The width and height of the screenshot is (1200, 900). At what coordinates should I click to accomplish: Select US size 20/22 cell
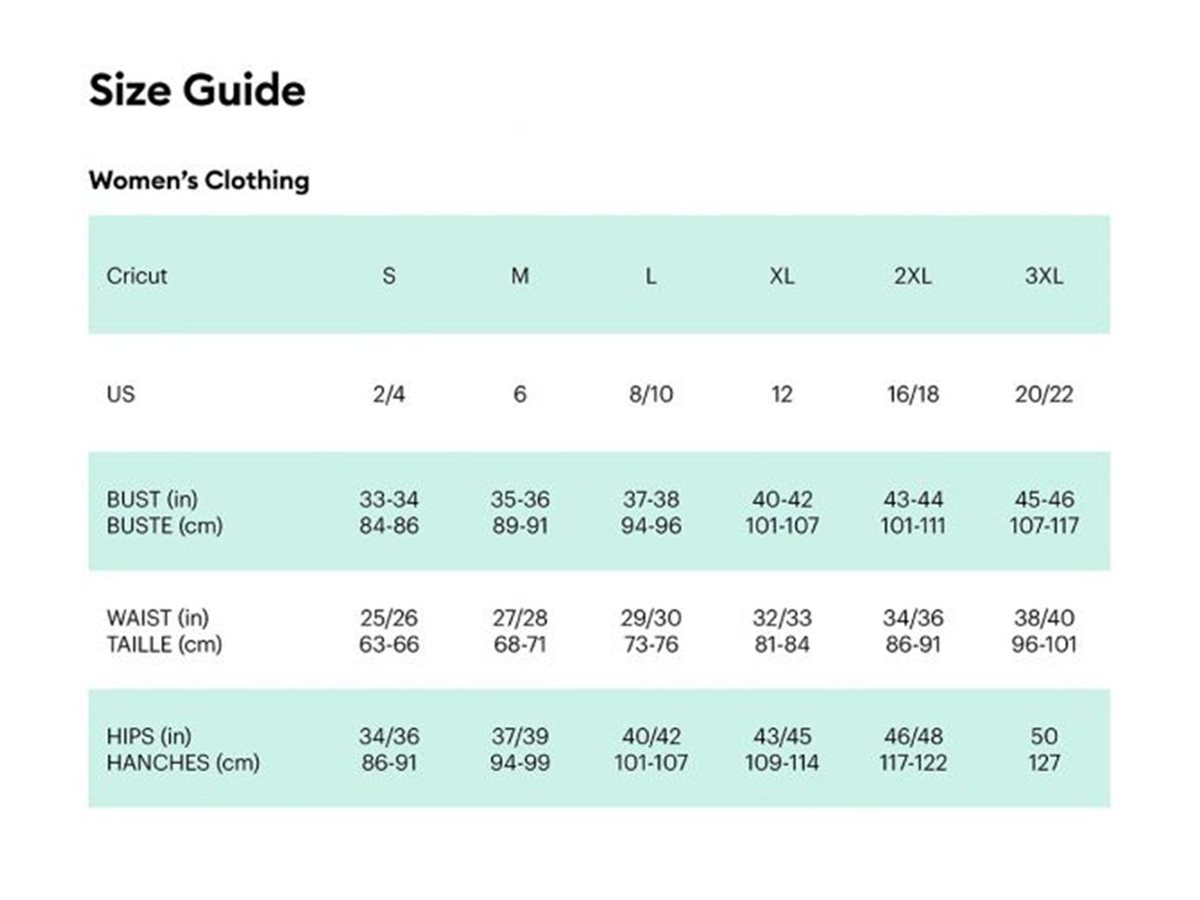click(x=1044, y=394)
